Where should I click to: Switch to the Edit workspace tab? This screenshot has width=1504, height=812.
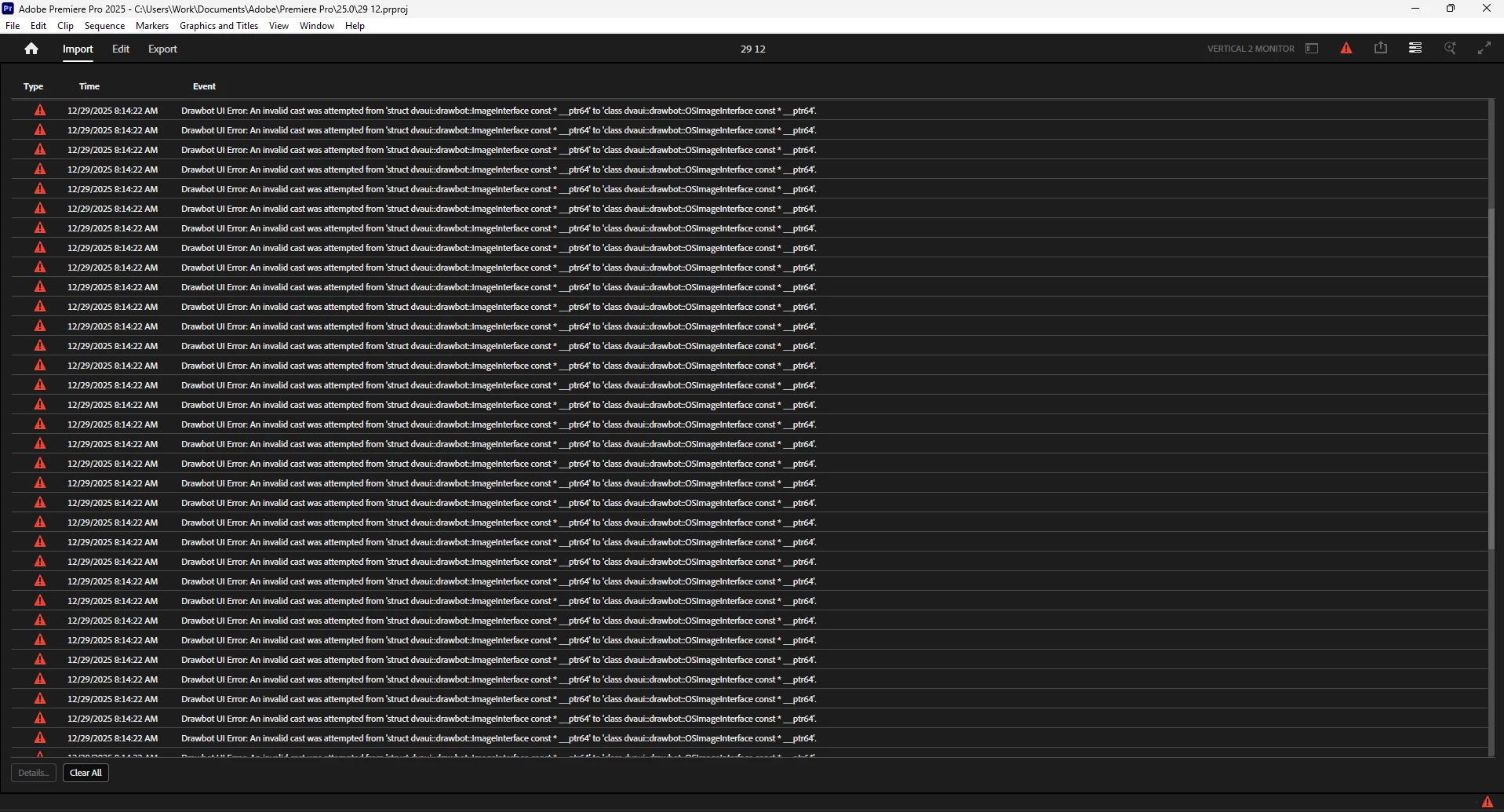click(x=121, y=49)
